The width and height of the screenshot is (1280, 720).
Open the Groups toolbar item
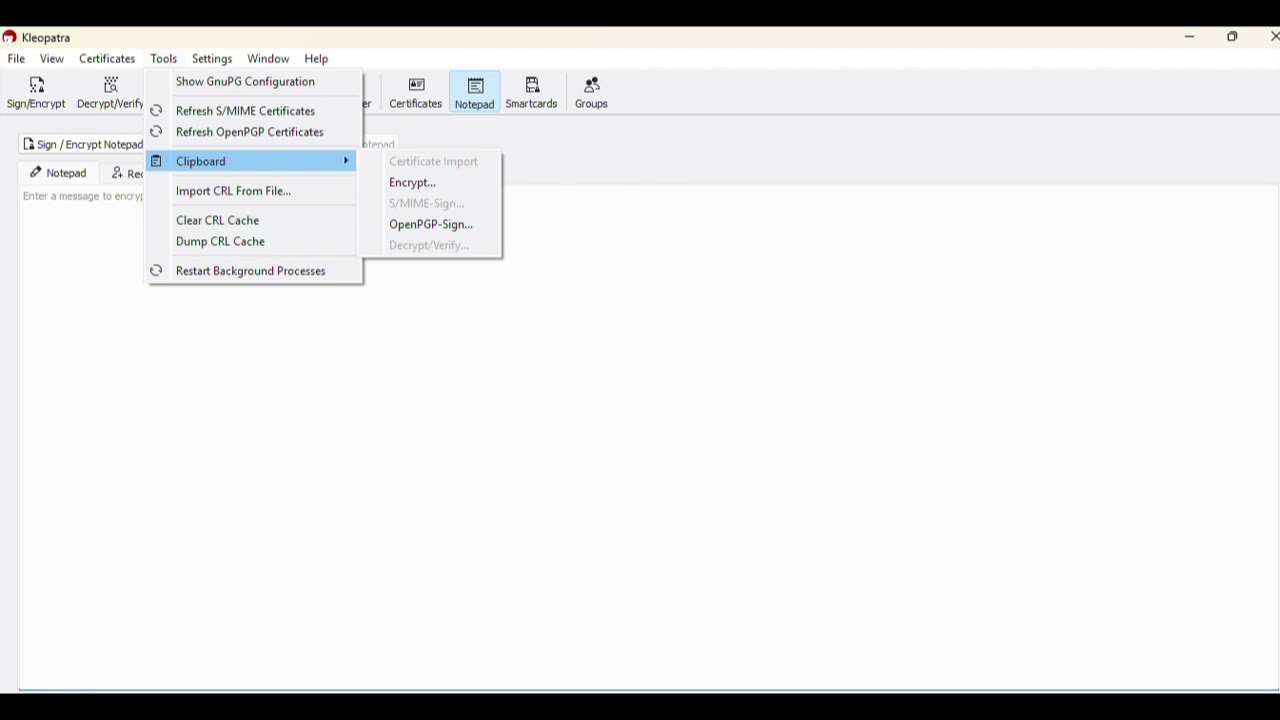coord(591,92)
